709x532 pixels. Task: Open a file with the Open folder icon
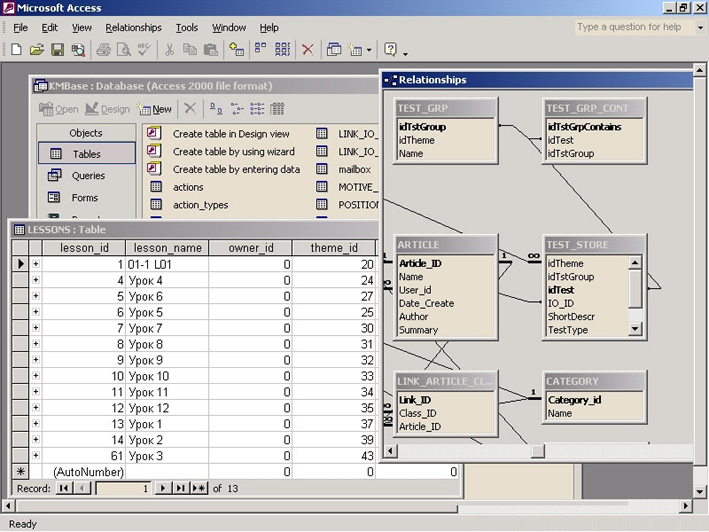[36, 49]
